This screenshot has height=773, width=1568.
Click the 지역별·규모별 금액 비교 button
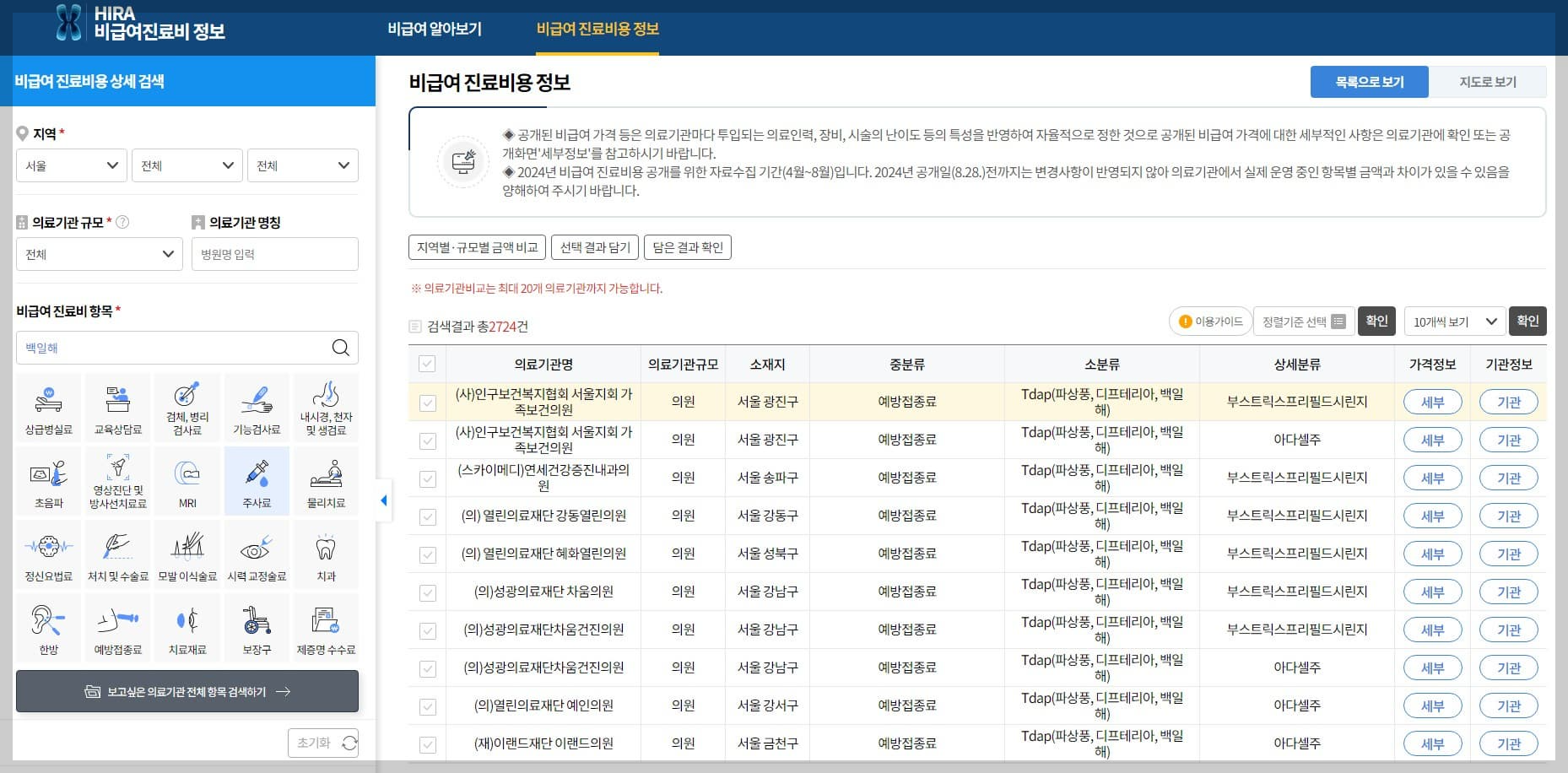point(478,246)
